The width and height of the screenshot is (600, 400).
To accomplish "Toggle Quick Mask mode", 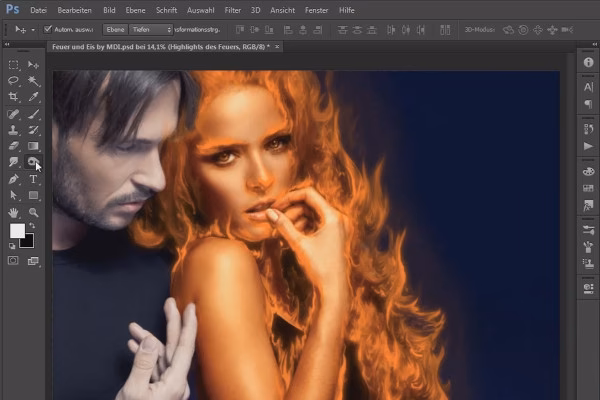I will click(14, 260).
